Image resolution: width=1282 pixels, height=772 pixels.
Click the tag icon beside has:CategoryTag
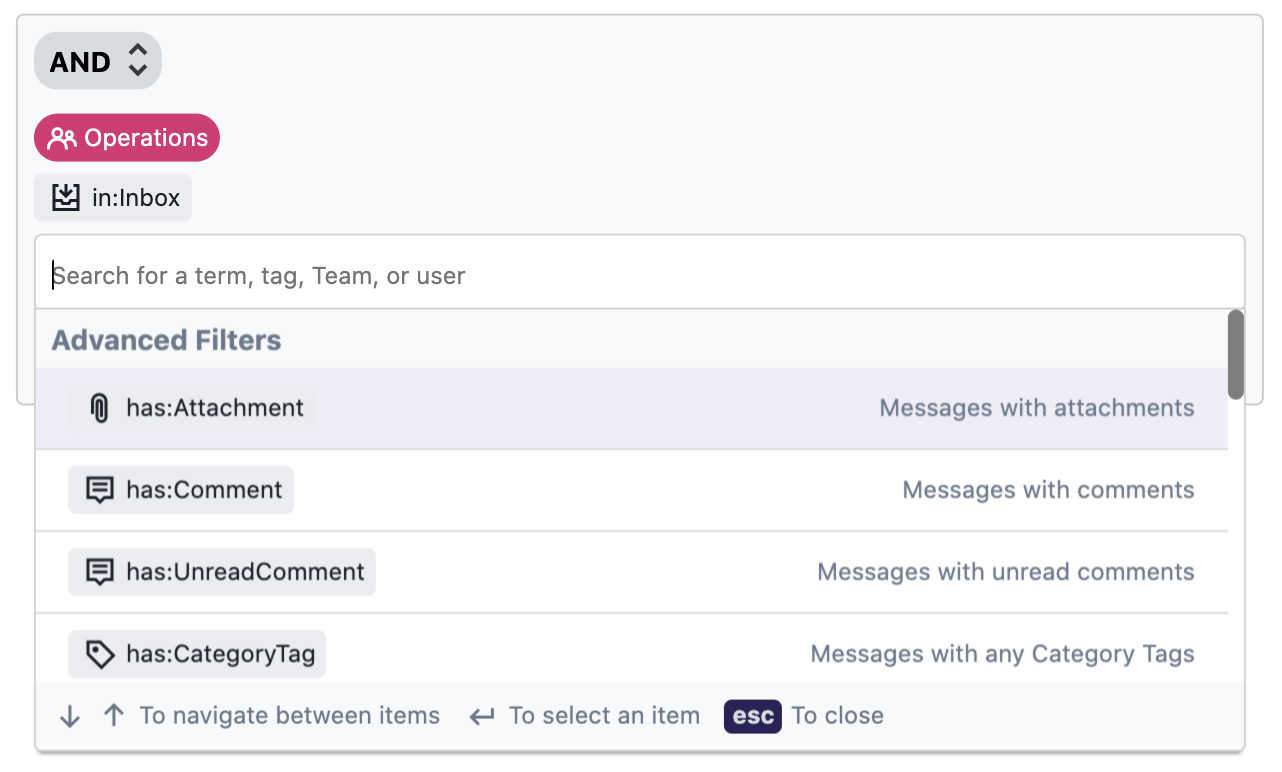[x=99, y=655]
